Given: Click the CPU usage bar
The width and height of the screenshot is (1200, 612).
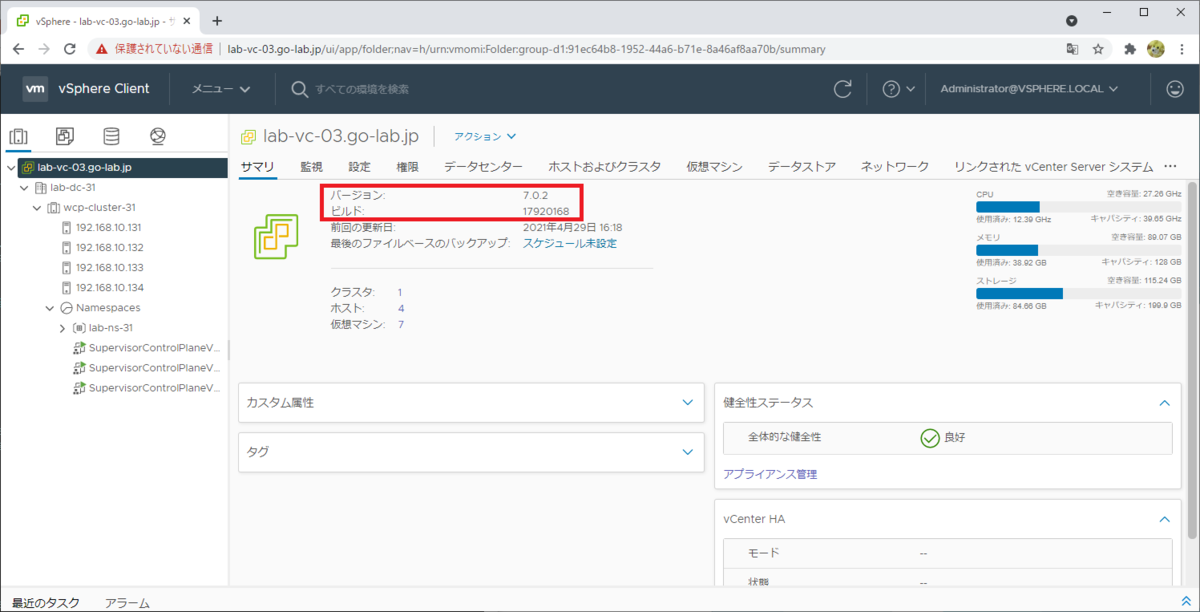Looking at the screenshot, I should 1078,207.
